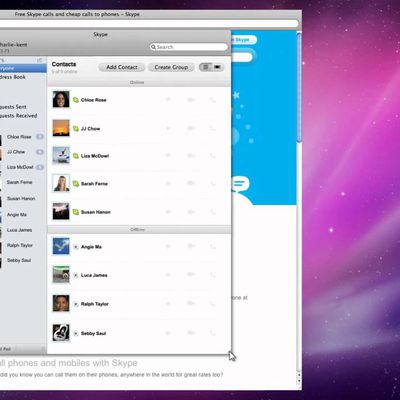Select Susan Hanon in sidebar recent list
Viewport: 400px width, 400px height.
pos(21,198)
